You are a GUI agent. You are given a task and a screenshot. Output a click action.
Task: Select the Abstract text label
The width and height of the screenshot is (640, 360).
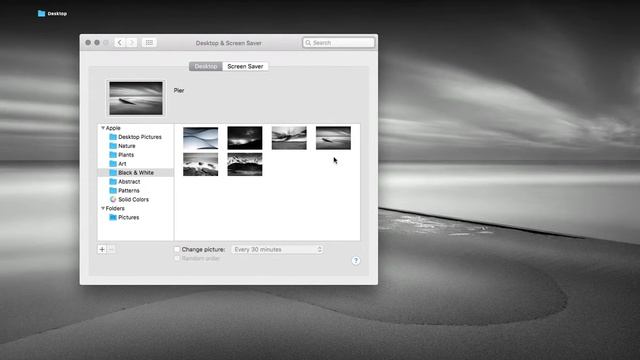[x=129, y=182]
